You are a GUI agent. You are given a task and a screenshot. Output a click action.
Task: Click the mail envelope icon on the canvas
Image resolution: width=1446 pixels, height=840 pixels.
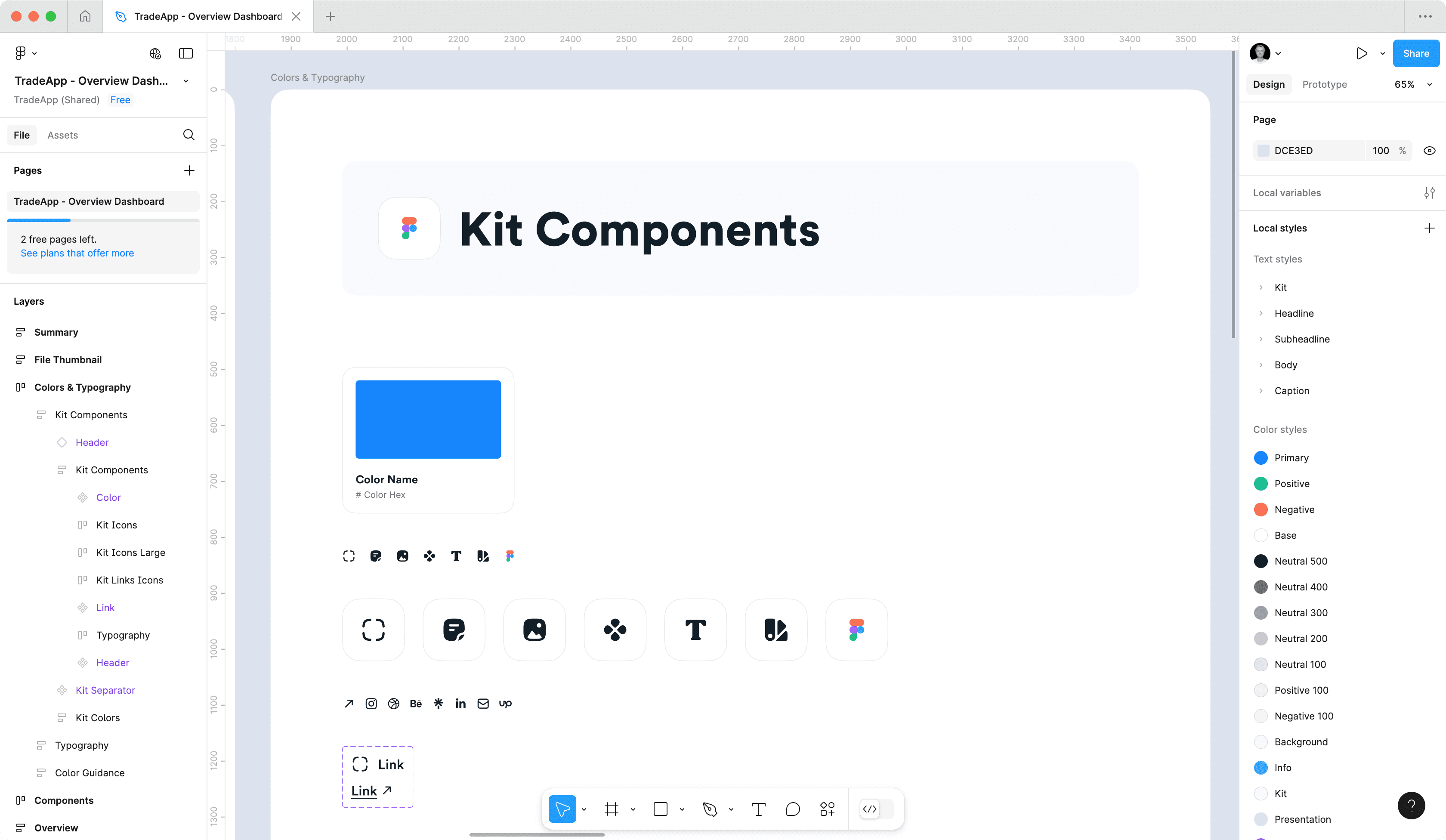(483, 704)
